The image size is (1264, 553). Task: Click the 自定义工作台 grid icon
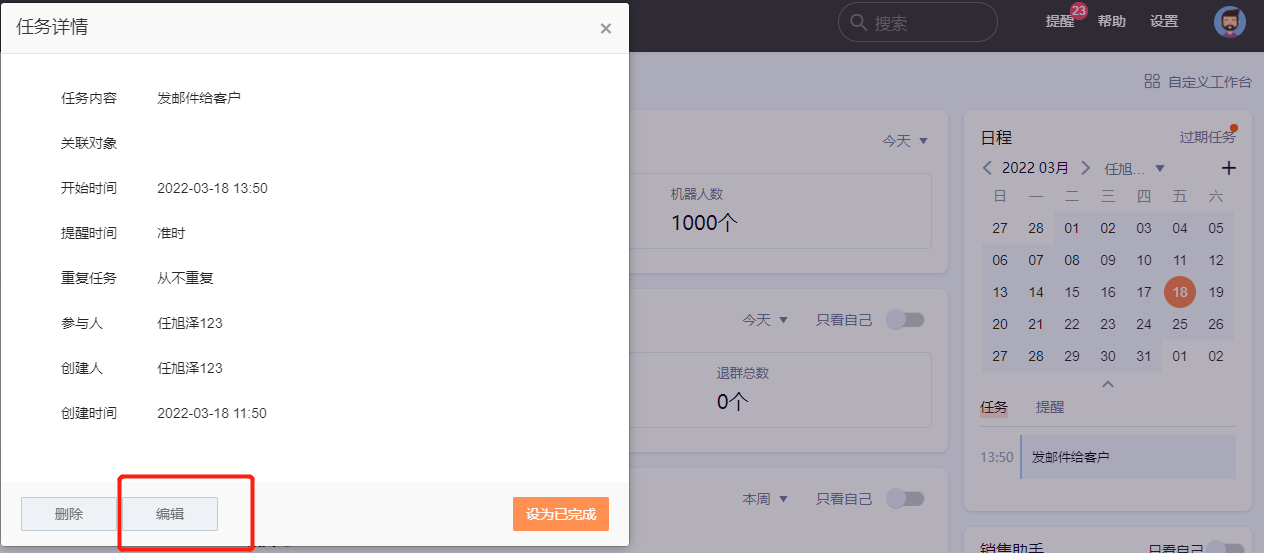1152,81
